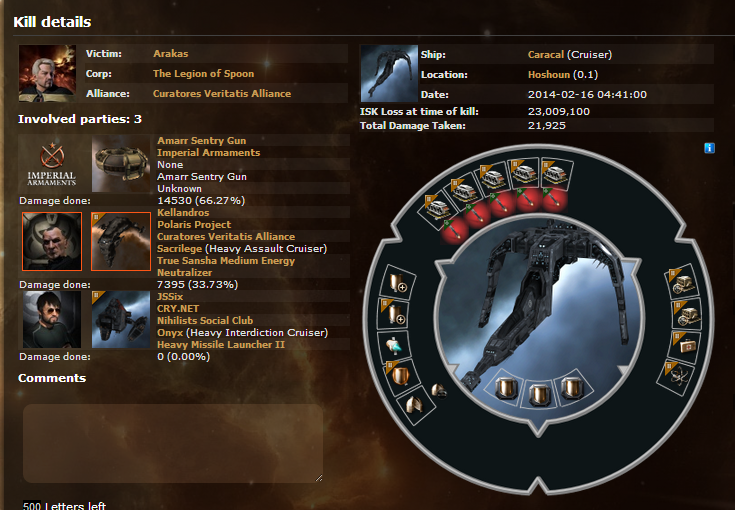Open the Nihilists Social Club alliance link
Image resolution: width=735 pixels, height=510 pixels.
pyautogui.click(x=205, y=320)
